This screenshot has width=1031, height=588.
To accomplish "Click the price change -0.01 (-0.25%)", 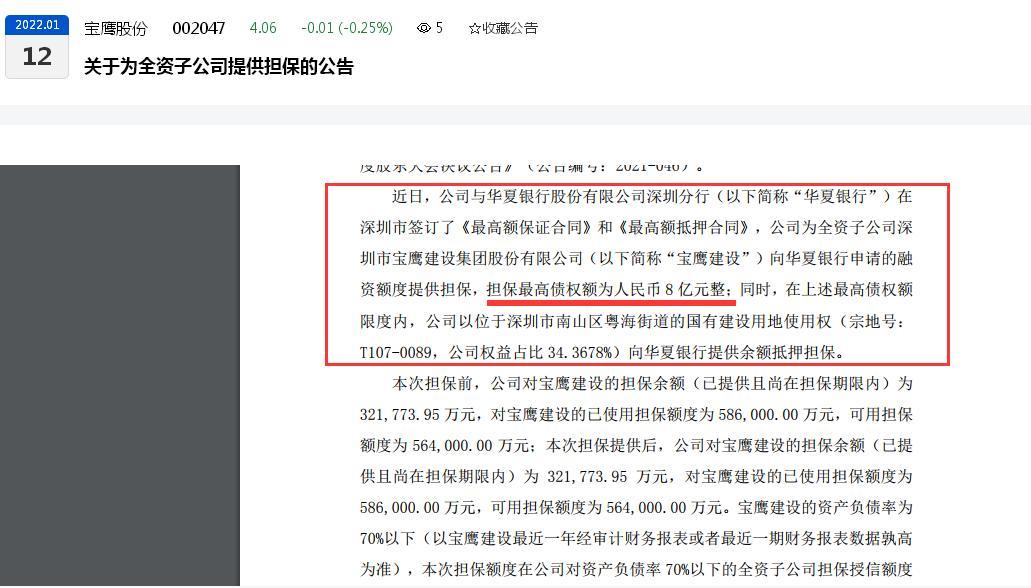I will tap(347, 28).
